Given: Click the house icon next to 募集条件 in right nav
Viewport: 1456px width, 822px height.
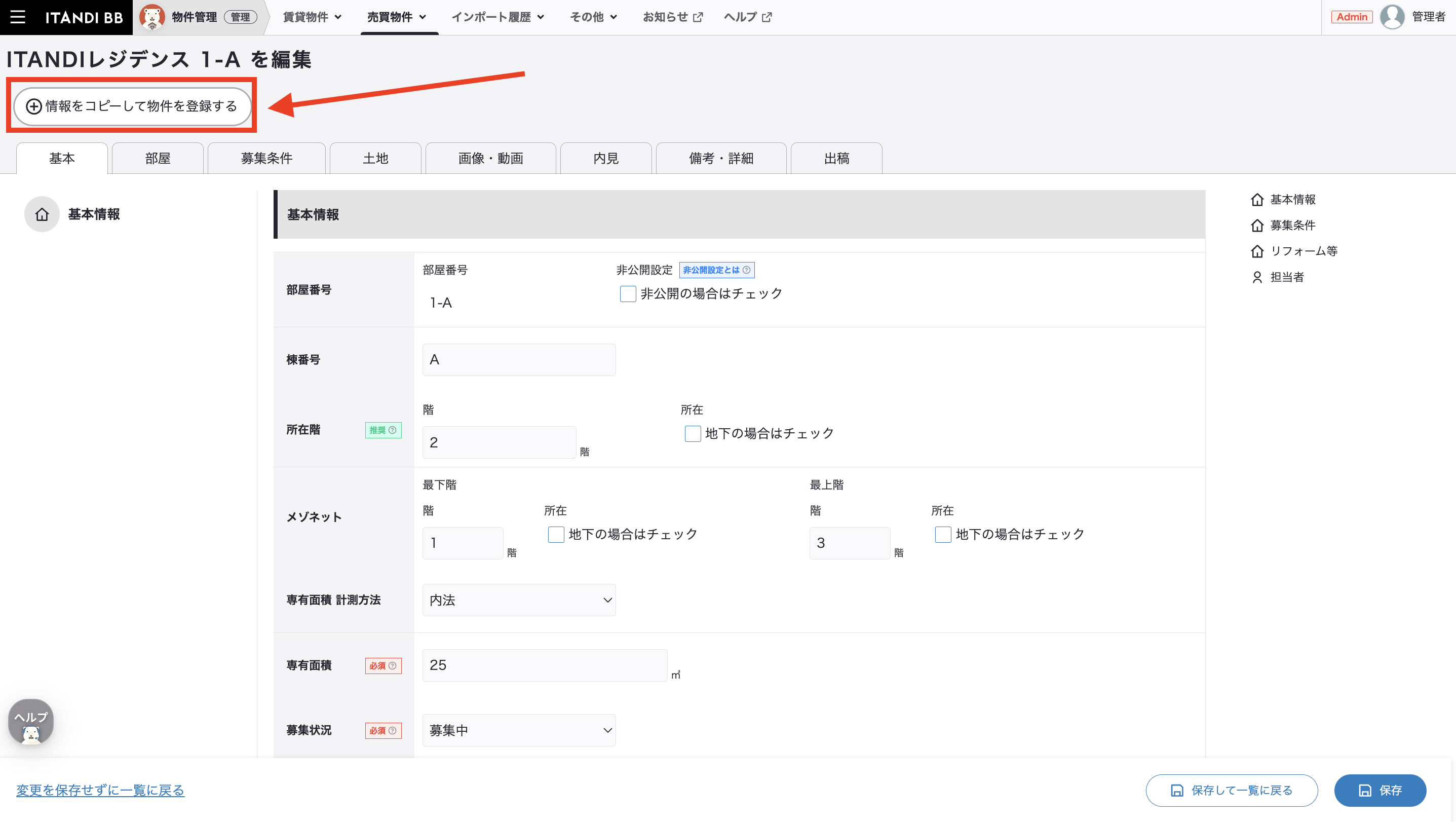Looking at the screenshot, I should point(1257,226).
